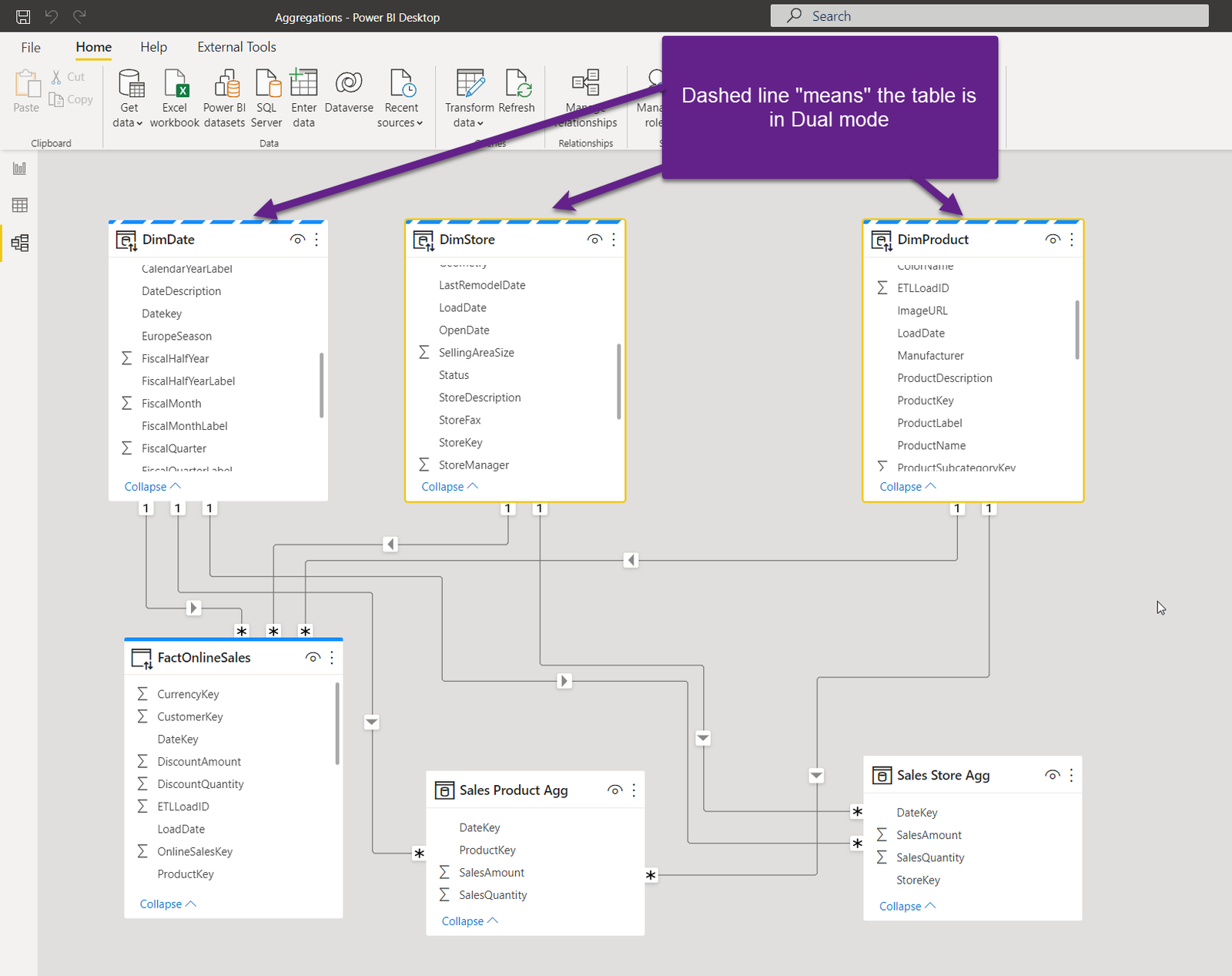Open the DimProduct more options menu

1071,240
